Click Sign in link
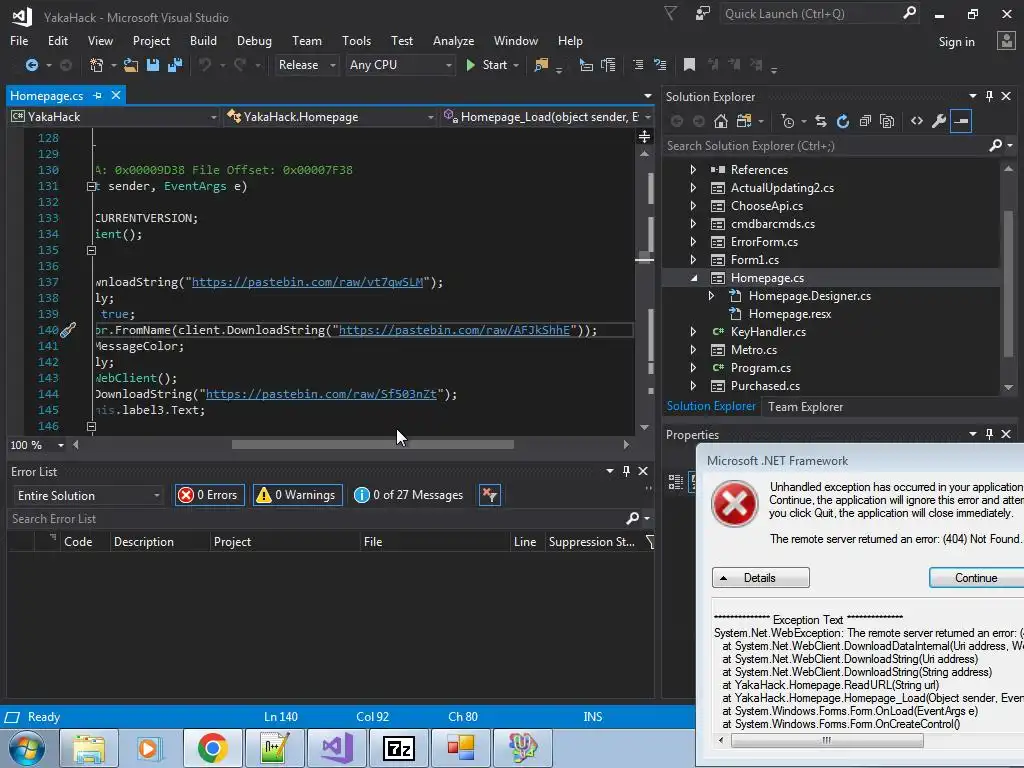Viewport: 1024px width, 768px height. tap(956, 42)
